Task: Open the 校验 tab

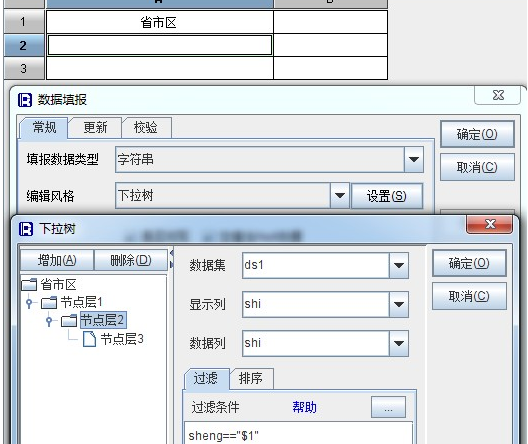Action: pyautogui.click(x=146, y=128)
